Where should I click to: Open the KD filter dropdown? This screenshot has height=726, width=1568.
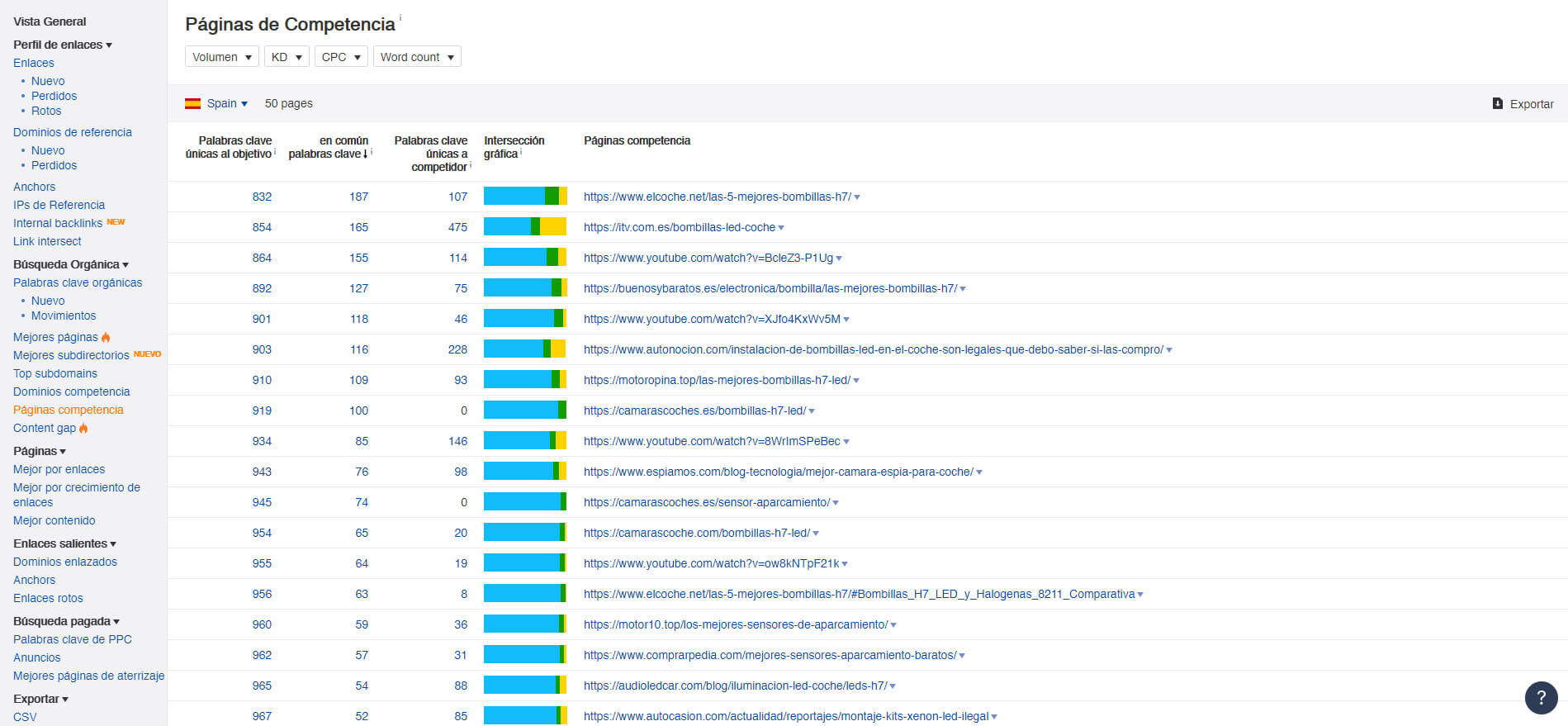click(x=287, y=57)
